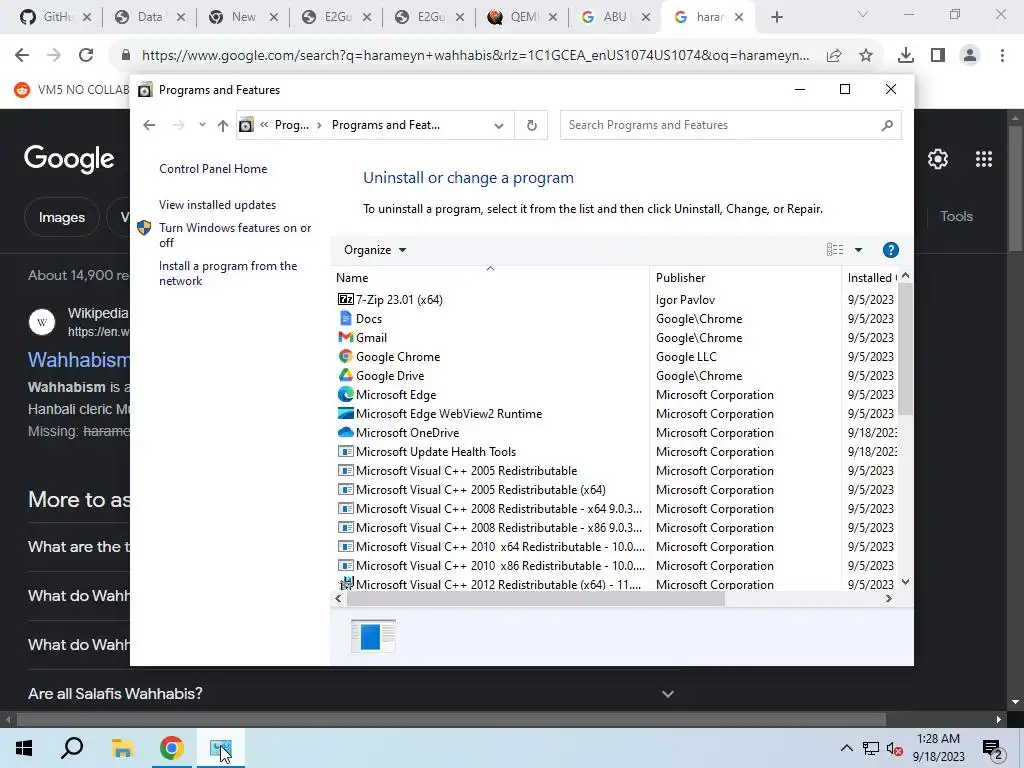Click the vertical scrollbar of the program list
The height and width of the screenshot is (768, 1024).
[x=904, y=348]
